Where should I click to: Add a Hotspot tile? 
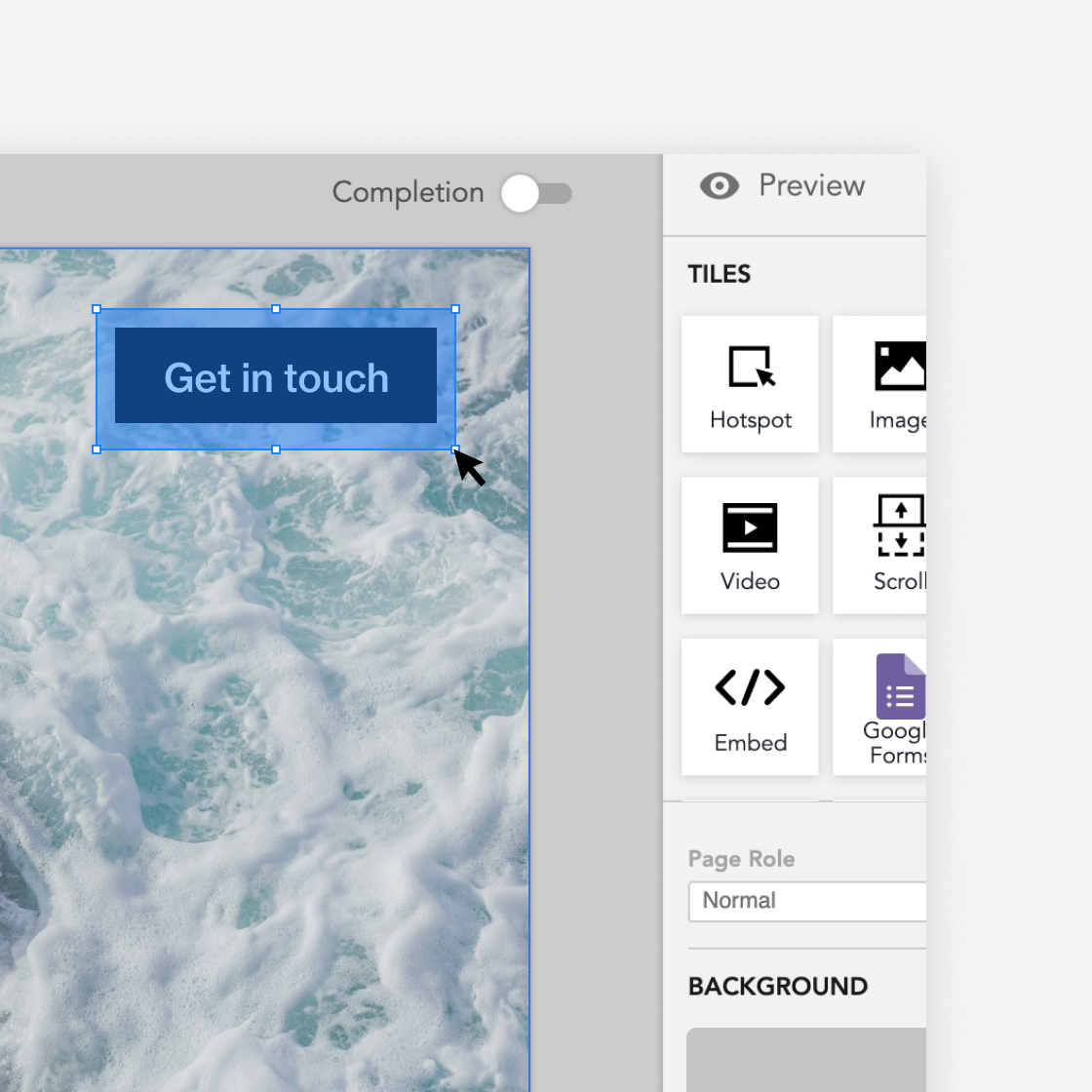pos(750,384)
